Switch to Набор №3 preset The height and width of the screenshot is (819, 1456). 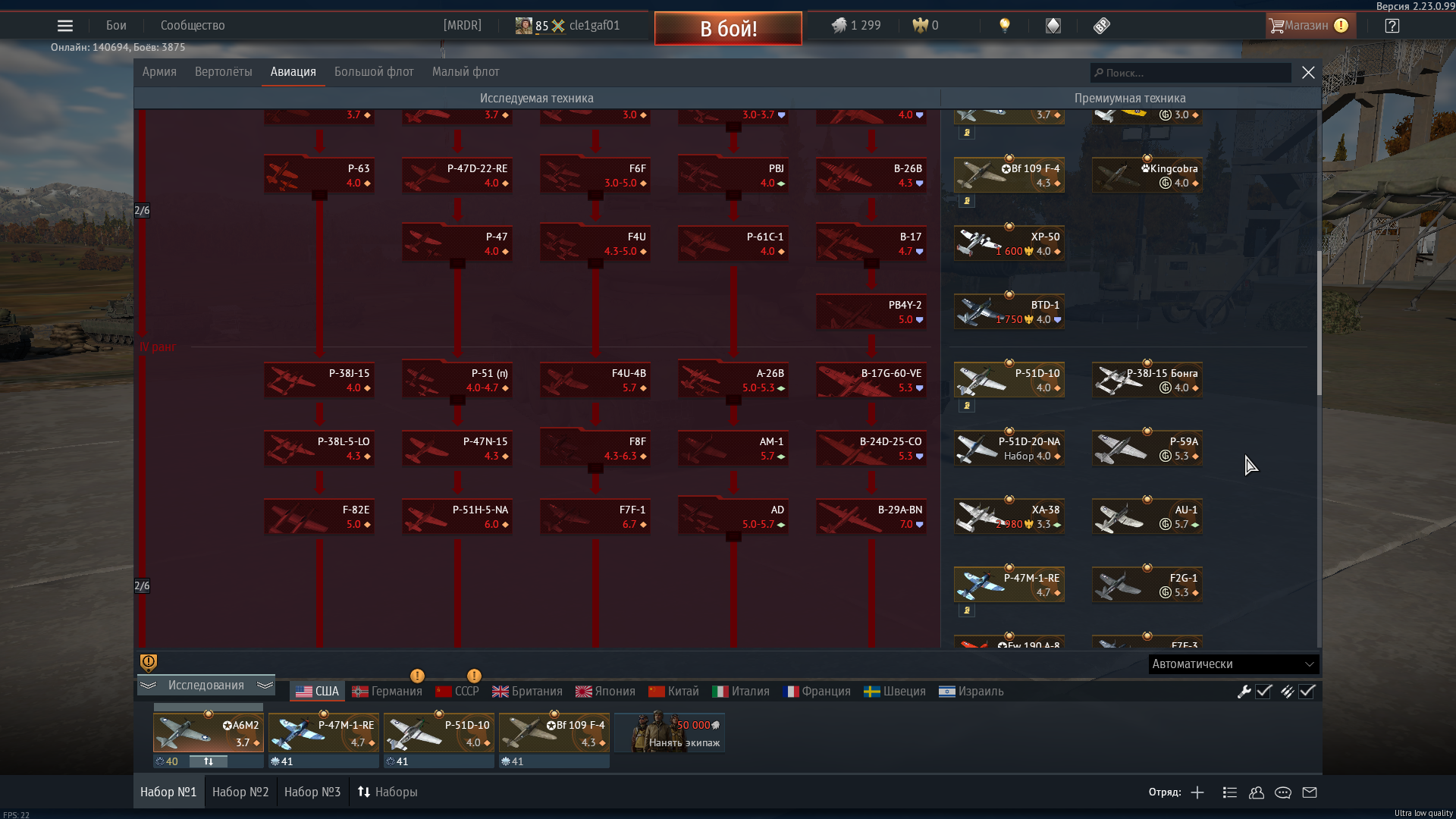tap(312, 792)
